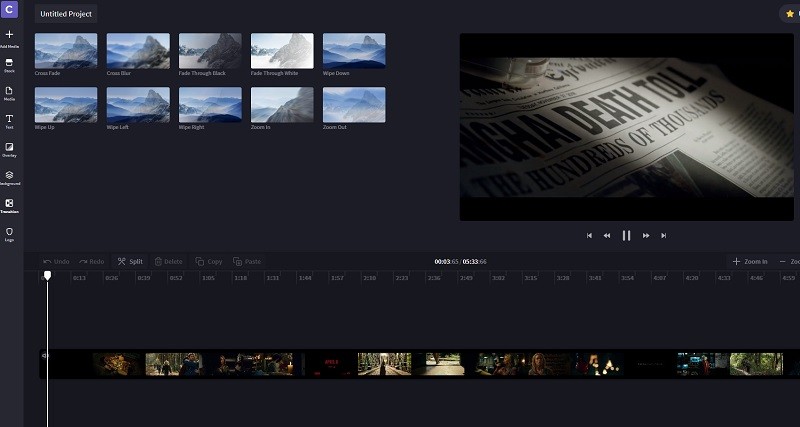Skip to end of video

pyautogui.click(x=663, y=235)
